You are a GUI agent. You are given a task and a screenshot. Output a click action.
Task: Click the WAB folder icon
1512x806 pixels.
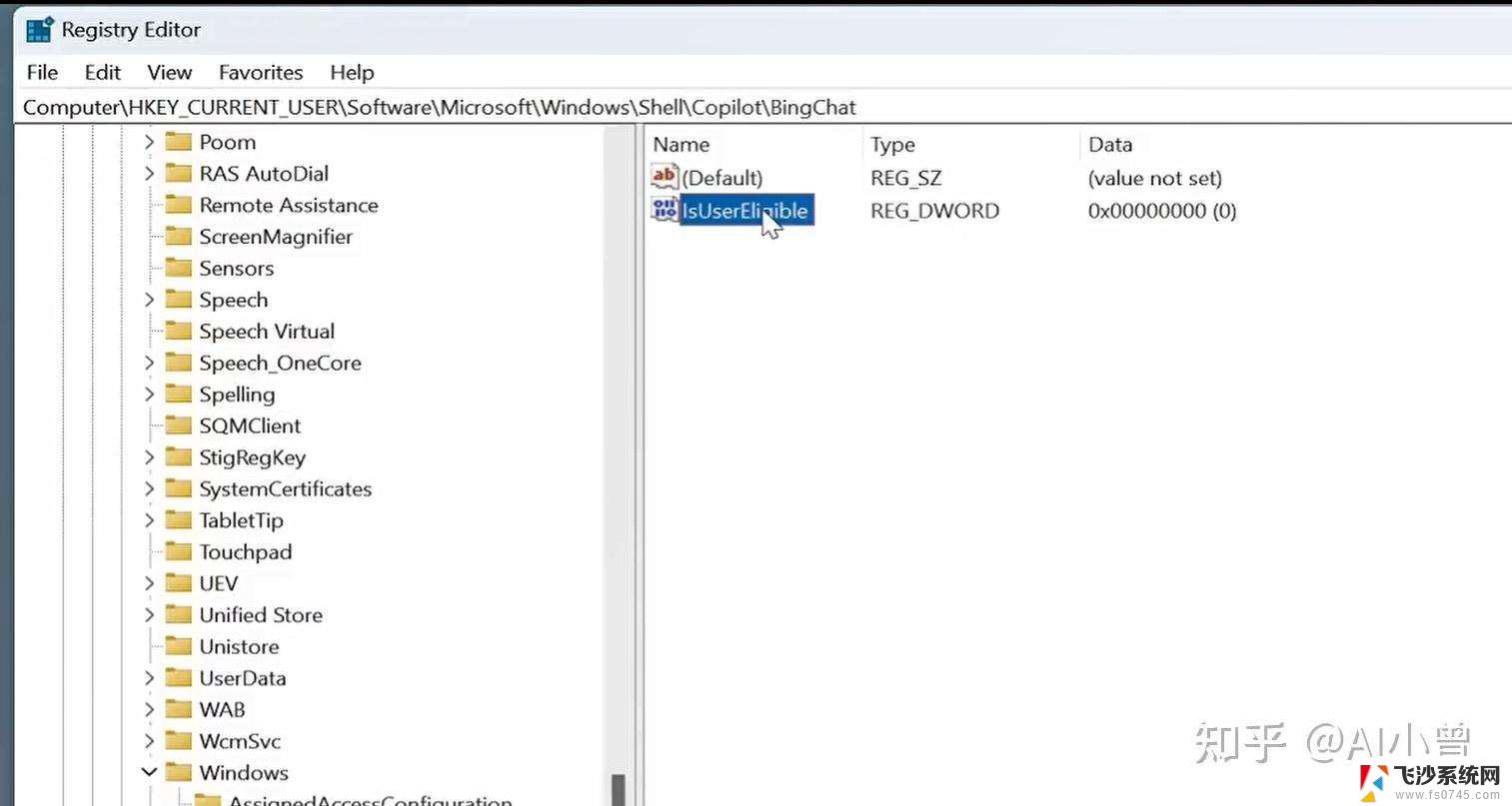tap(178, 710)
